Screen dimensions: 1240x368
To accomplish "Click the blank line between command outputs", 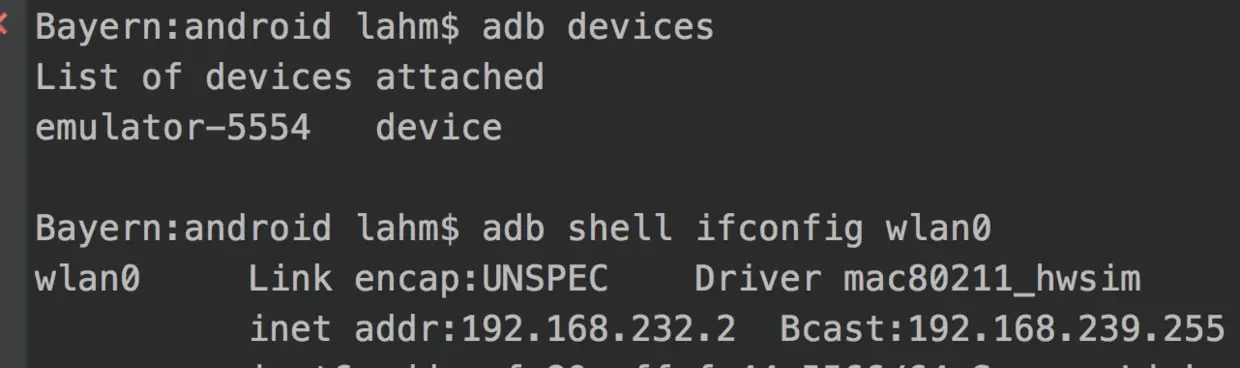I will (630, 178).
